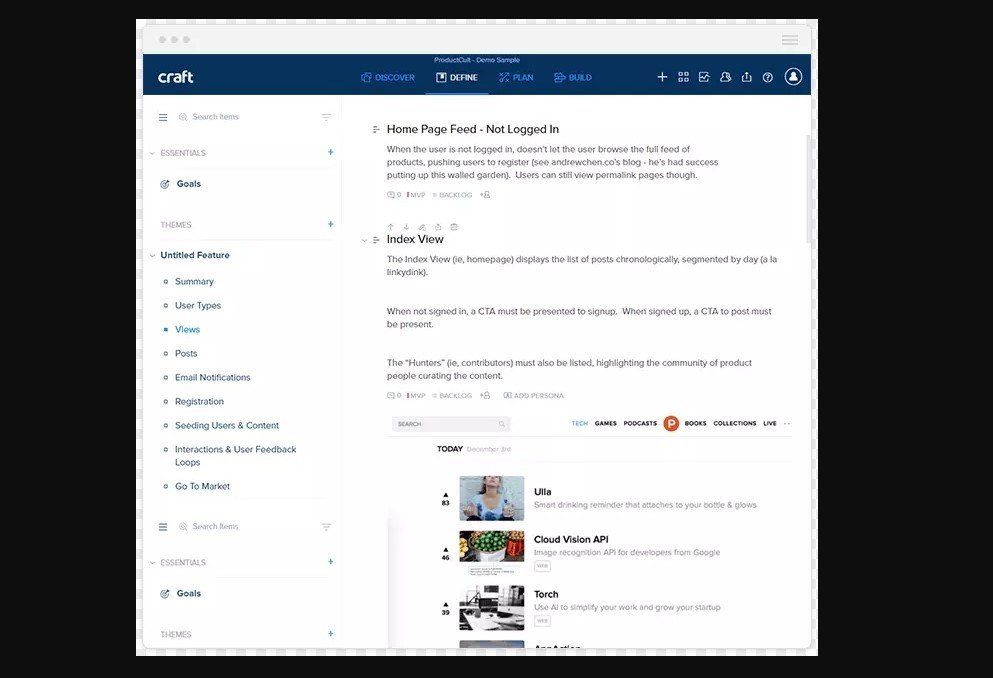993x678 pixels.
Task: Open the add new item plus icon in header
Action: coord(662,77)
